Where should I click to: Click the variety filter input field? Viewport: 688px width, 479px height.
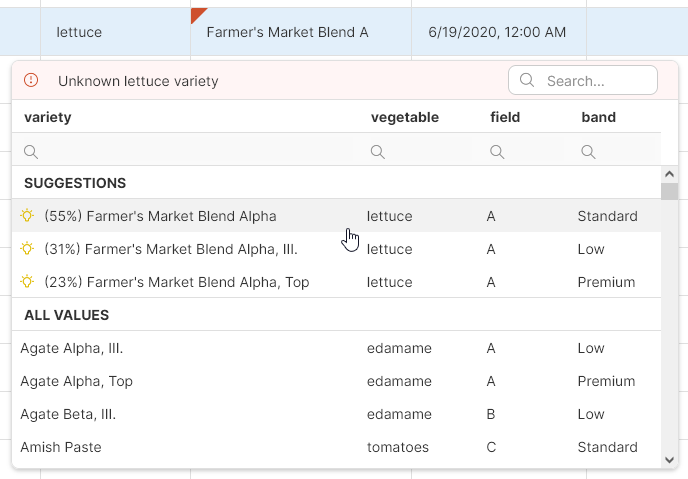[190, 152]
